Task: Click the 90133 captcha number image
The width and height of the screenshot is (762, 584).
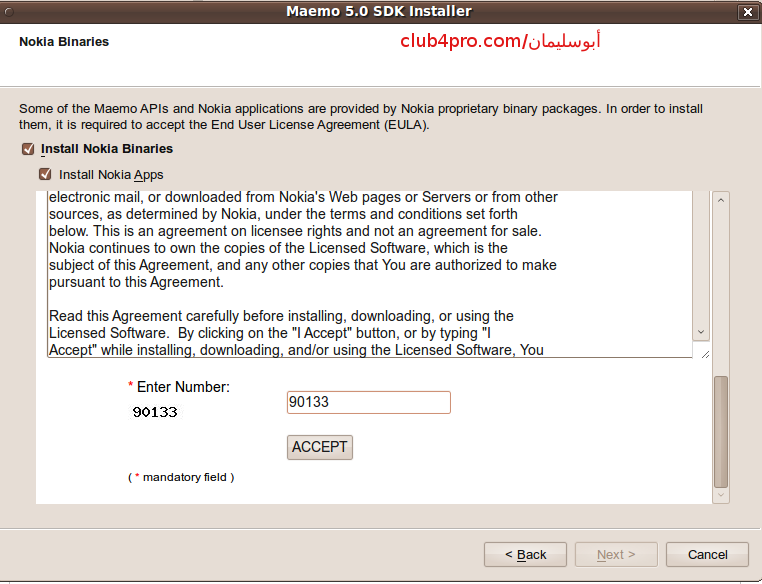Action: point(155,412)
